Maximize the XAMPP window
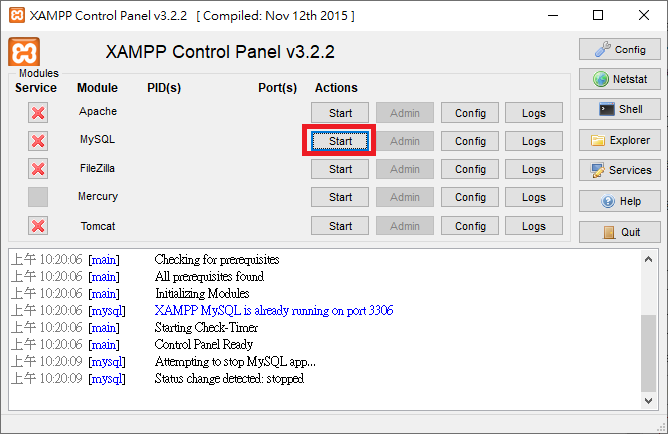Screen dimensions: 668x434 [x=598, y=15]
